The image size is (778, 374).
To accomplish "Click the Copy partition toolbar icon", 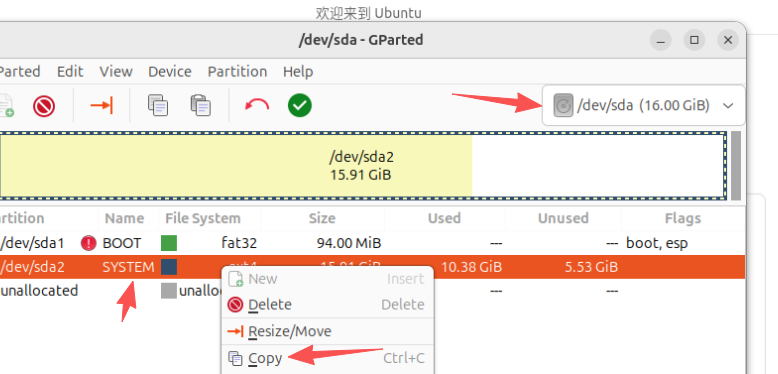I will 158,106.
